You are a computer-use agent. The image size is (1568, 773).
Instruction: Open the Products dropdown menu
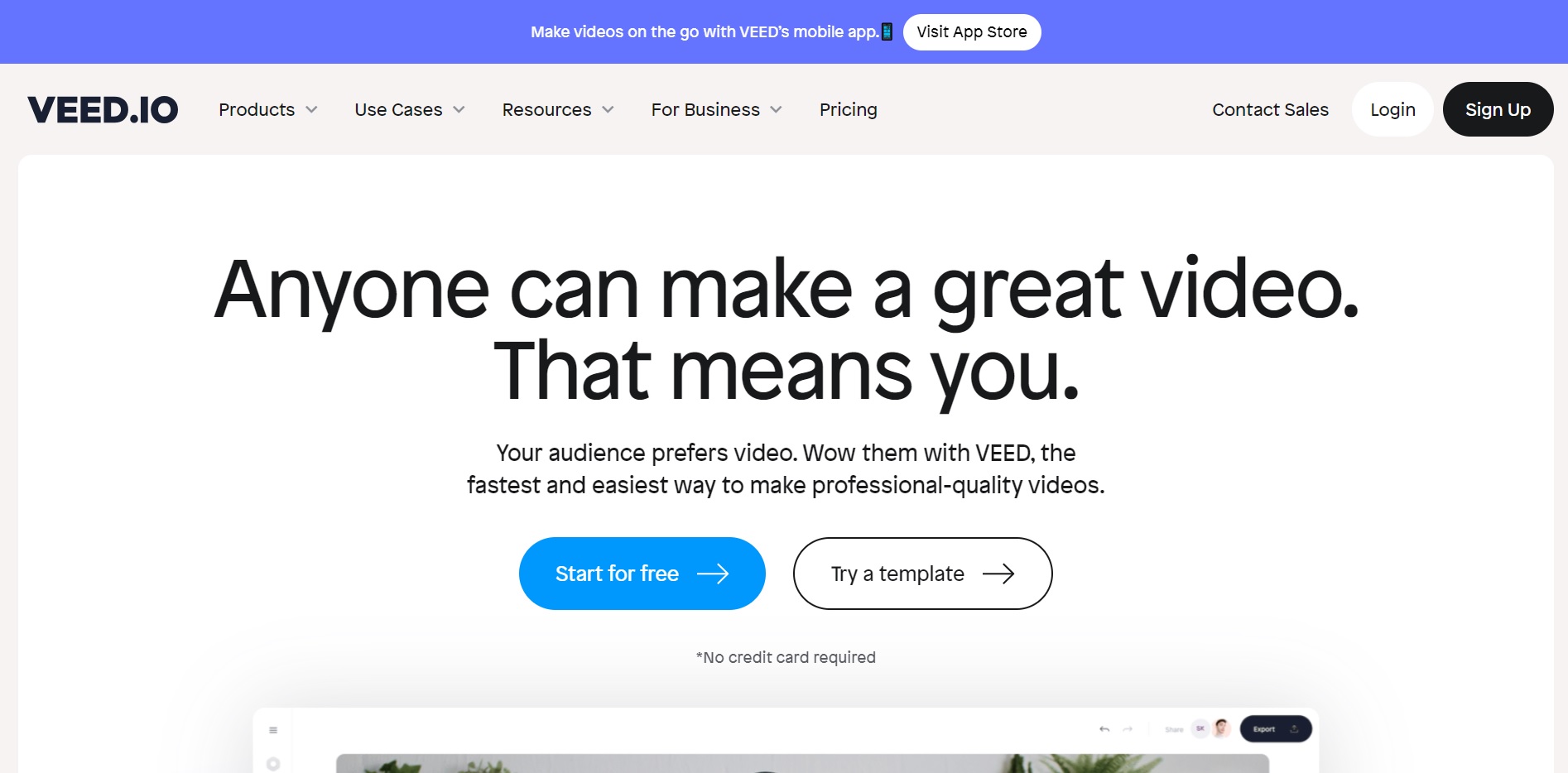[x=267, y=109]
